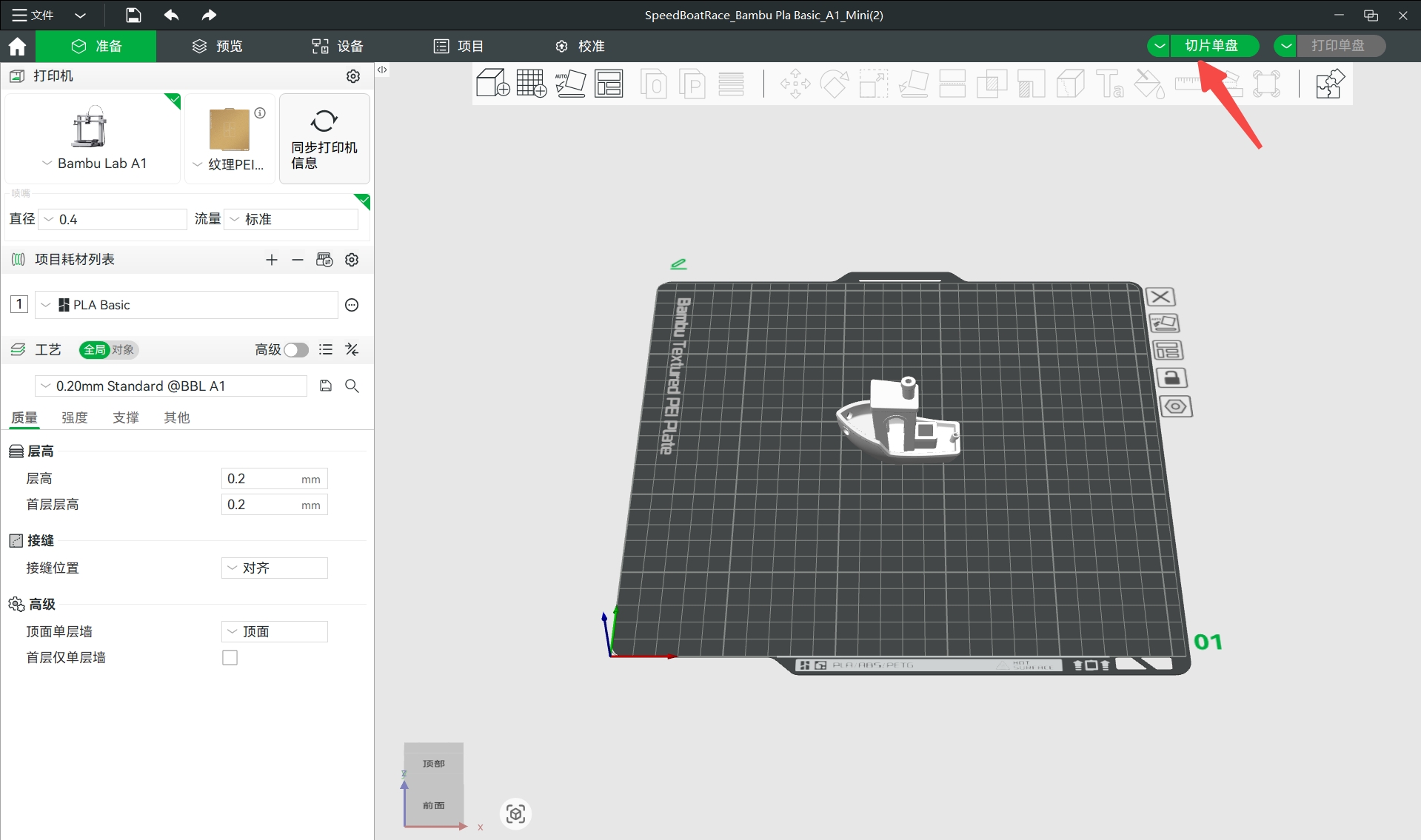Select the Lay on face tool
1421x840 pixels.
coord(913,84)
